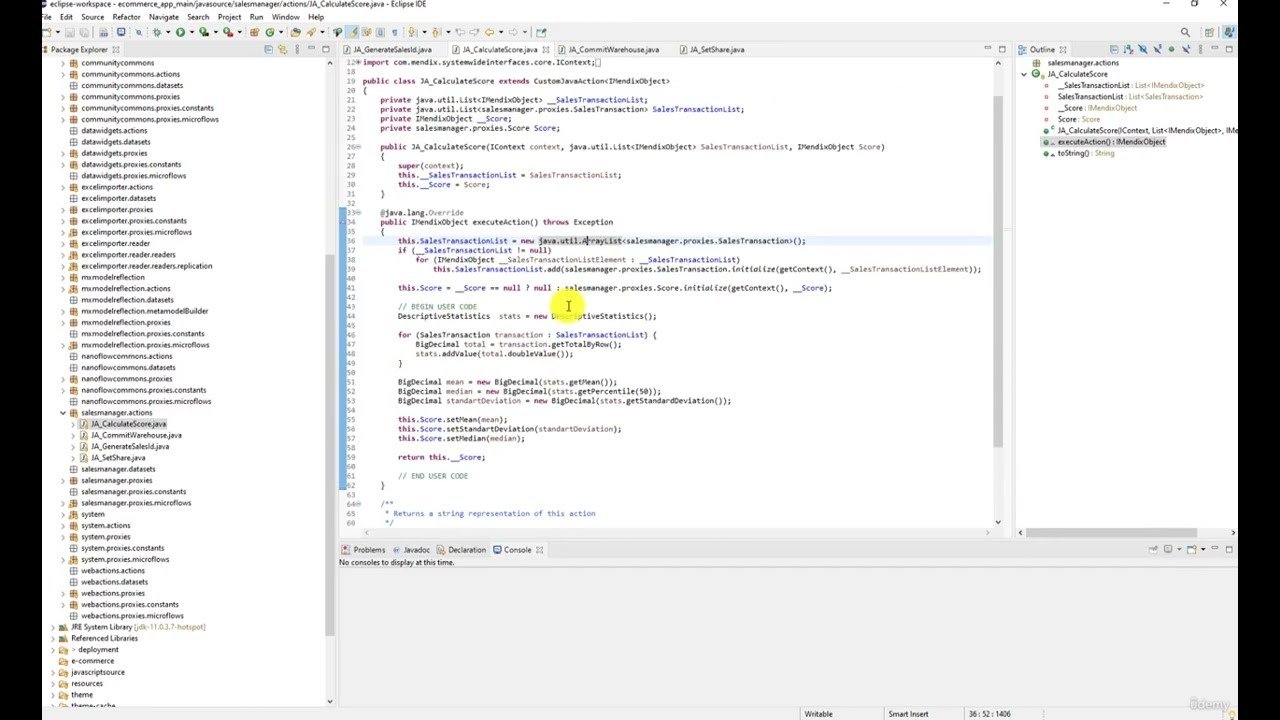This screenshot has width=1280, height=720.
Task: Click the Smart Insert status bar field
Action: click(908, 714)
